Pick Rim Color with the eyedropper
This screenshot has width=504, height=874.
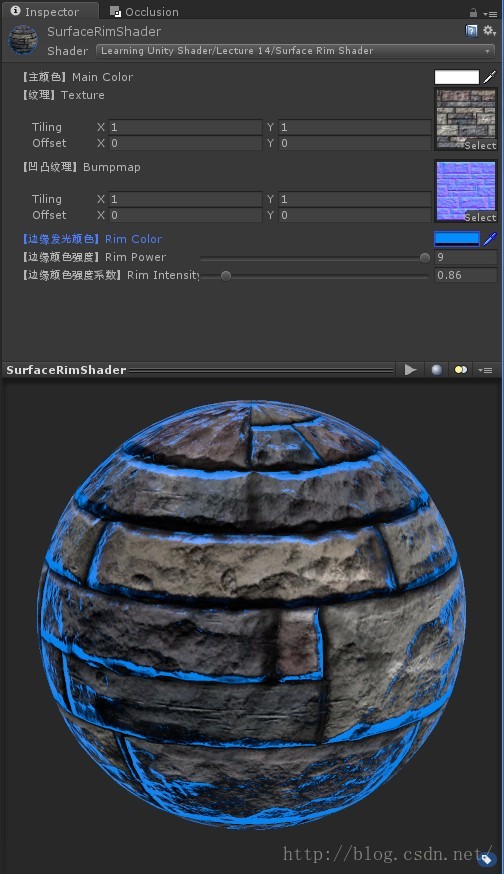point(490,239)
